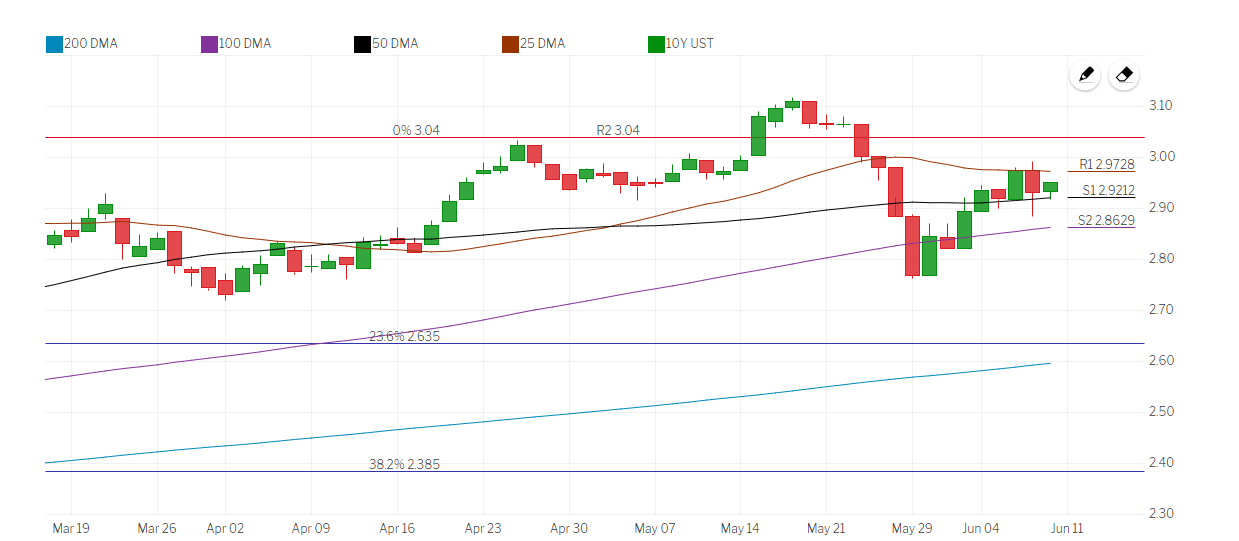Click the 200 DMA legend label
The width and height of the screenshot is (1239, 541).
tap(90, 44)
